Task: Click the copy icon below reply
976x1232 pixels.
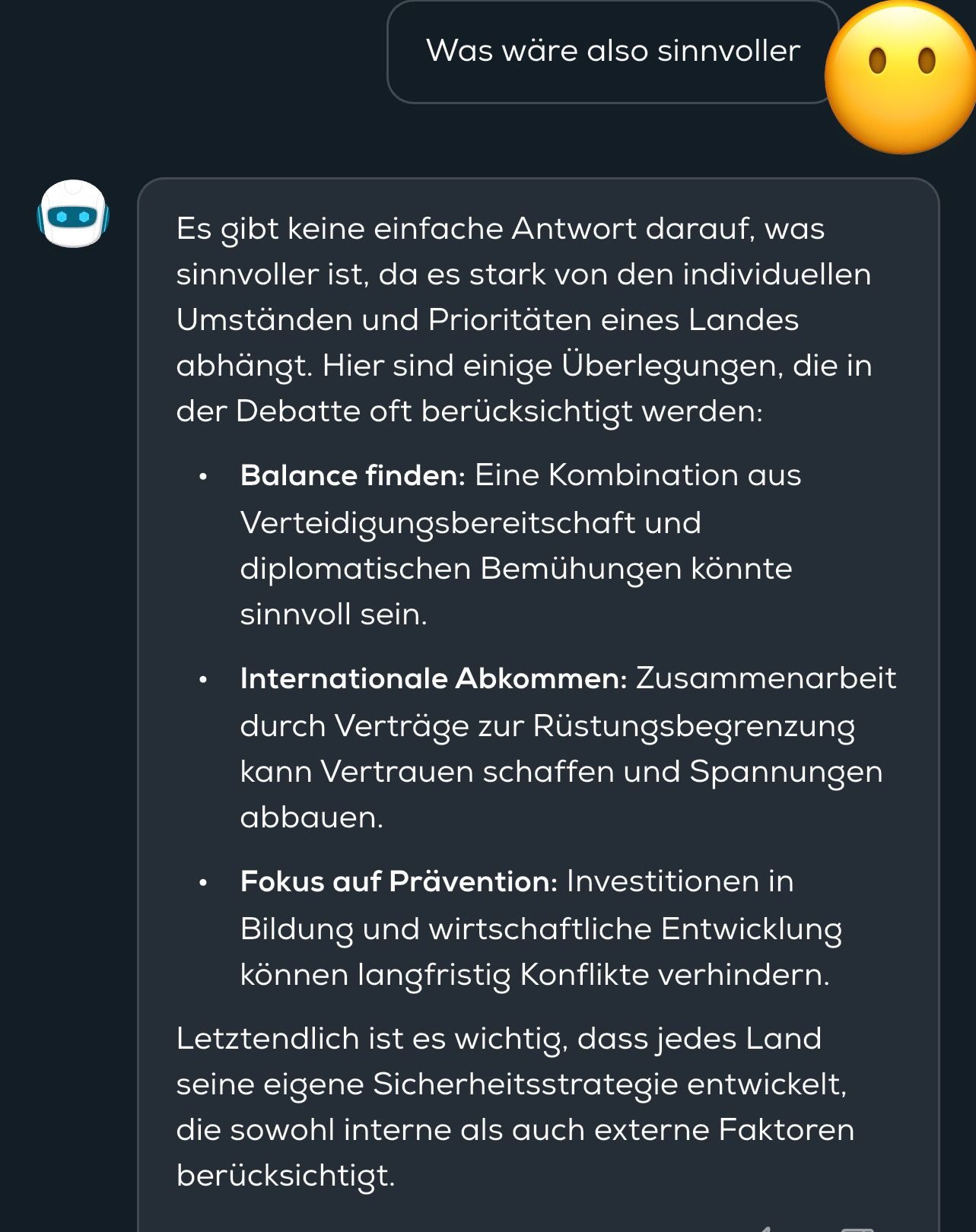Action: tap(857, 1227)
